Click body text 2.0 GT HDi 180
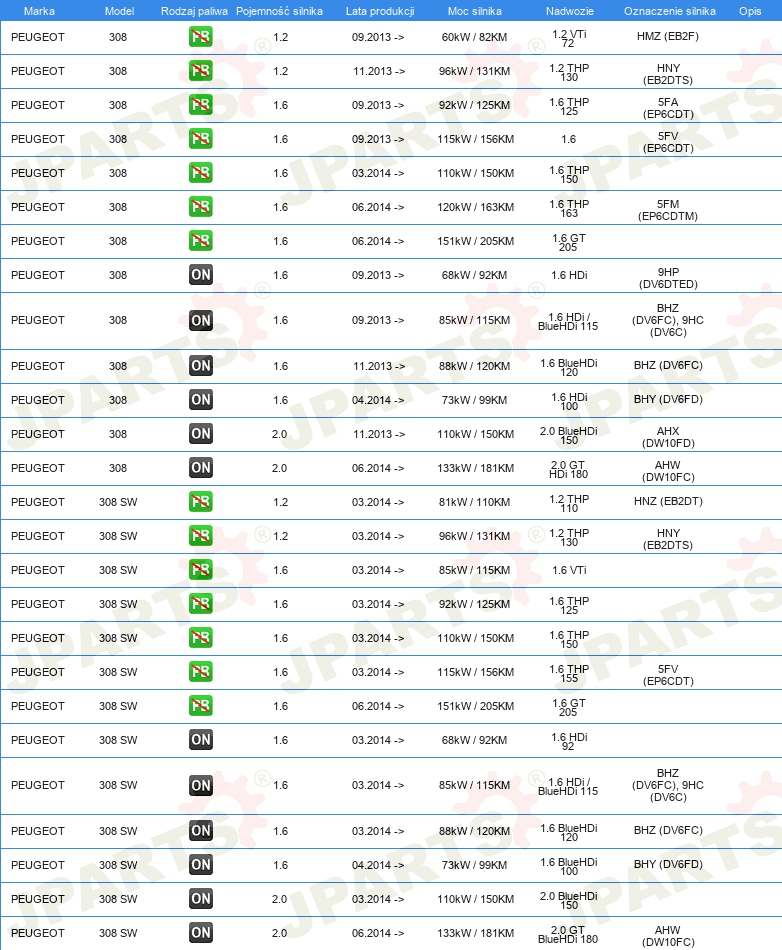Image resolution: width=782 pixels, height=950 pixels. tap(568, 470)
